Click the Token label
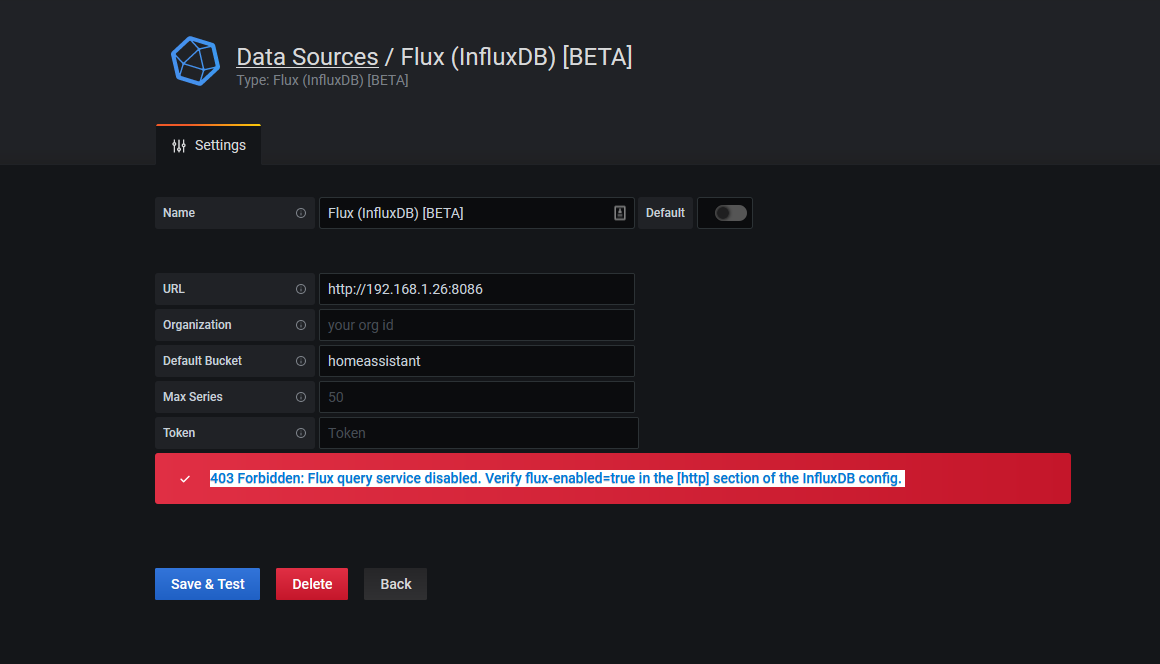This screenshot has height=664, width=1160. tap(179, 433)
